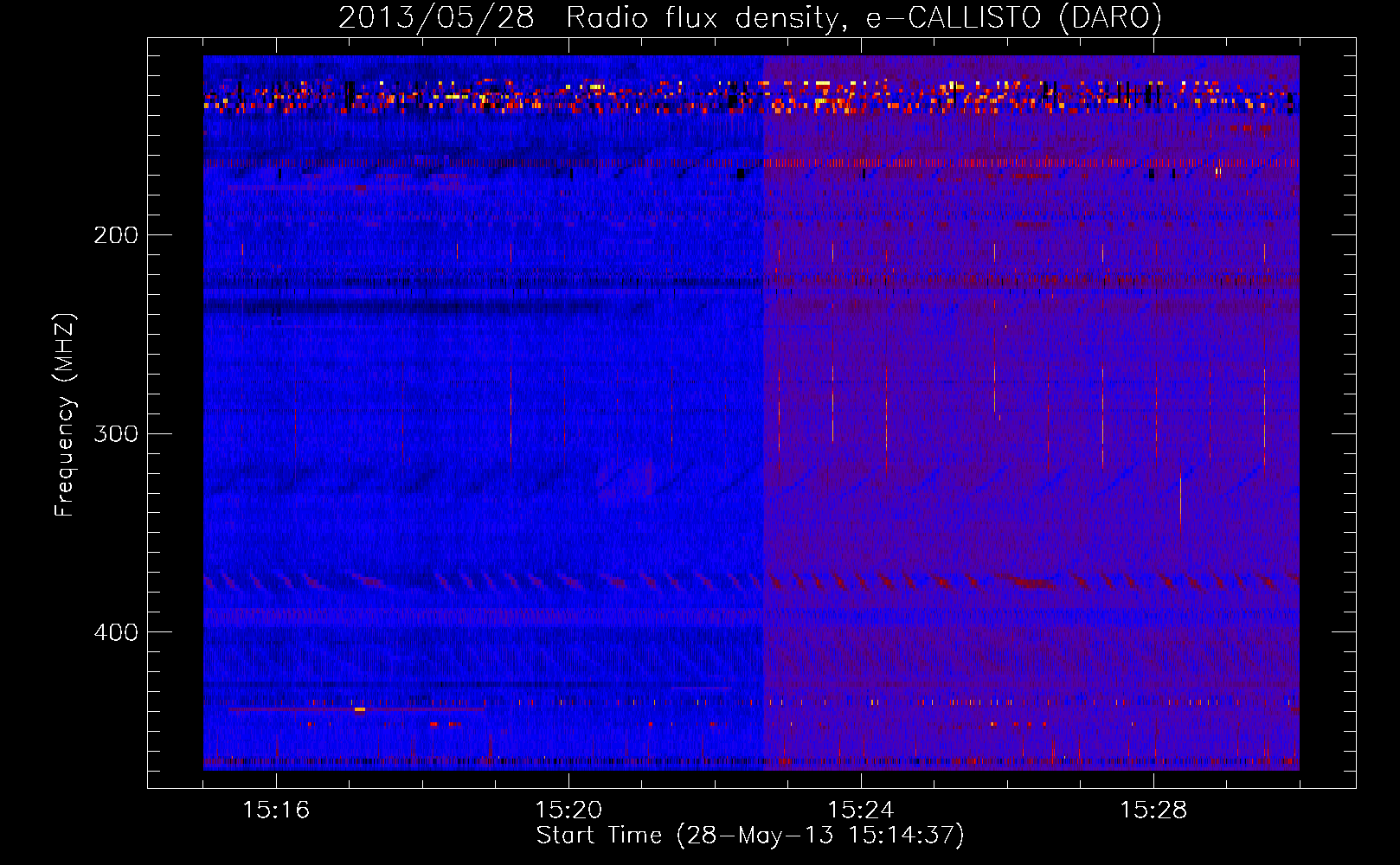The height and width of the screenshot is (865, 1400).
Task: Click the 15:16 time tick label
Action: [276, 810]
